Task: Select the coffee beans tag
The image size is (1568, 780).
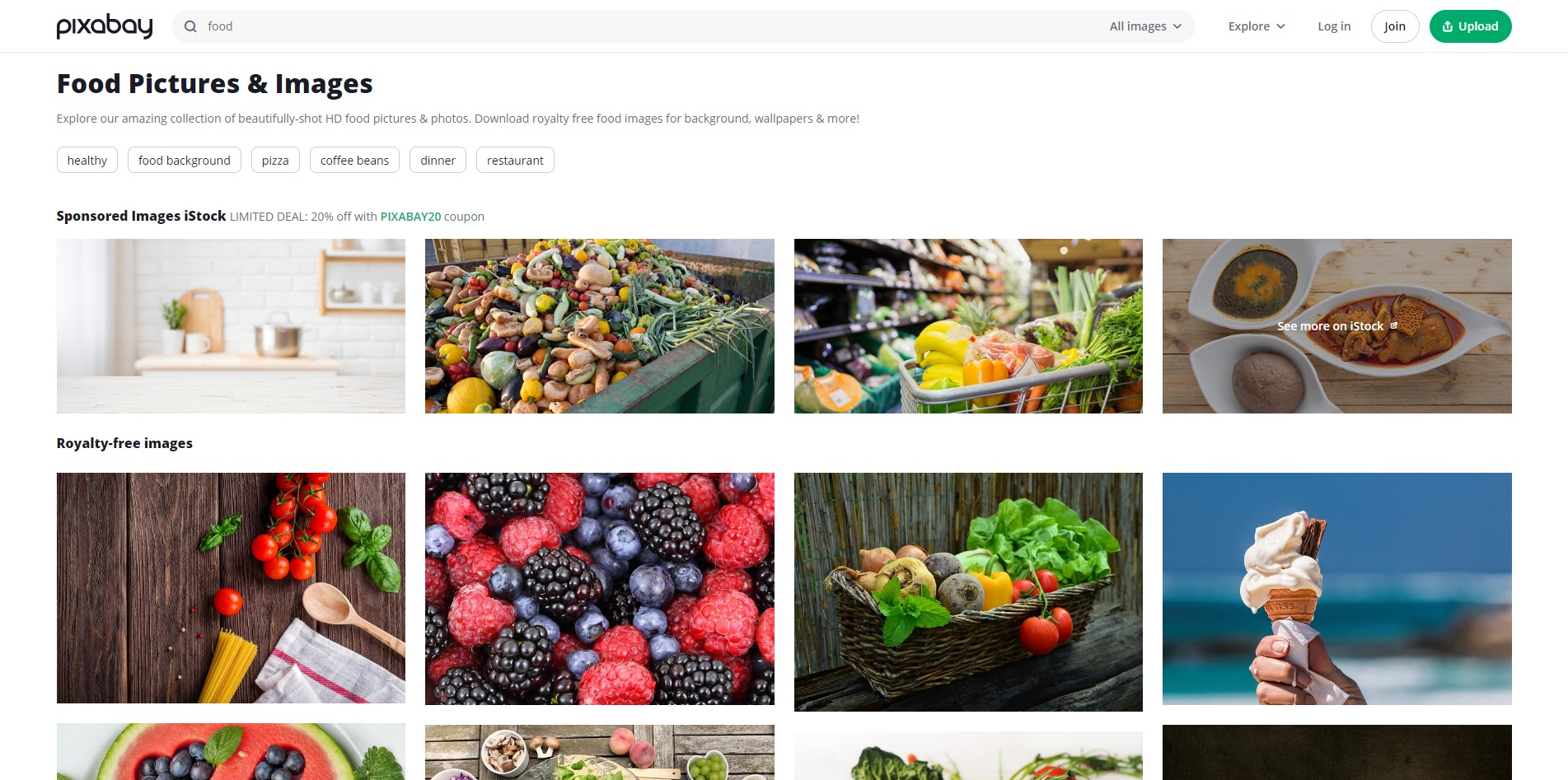Action: [x=354, y=160]
